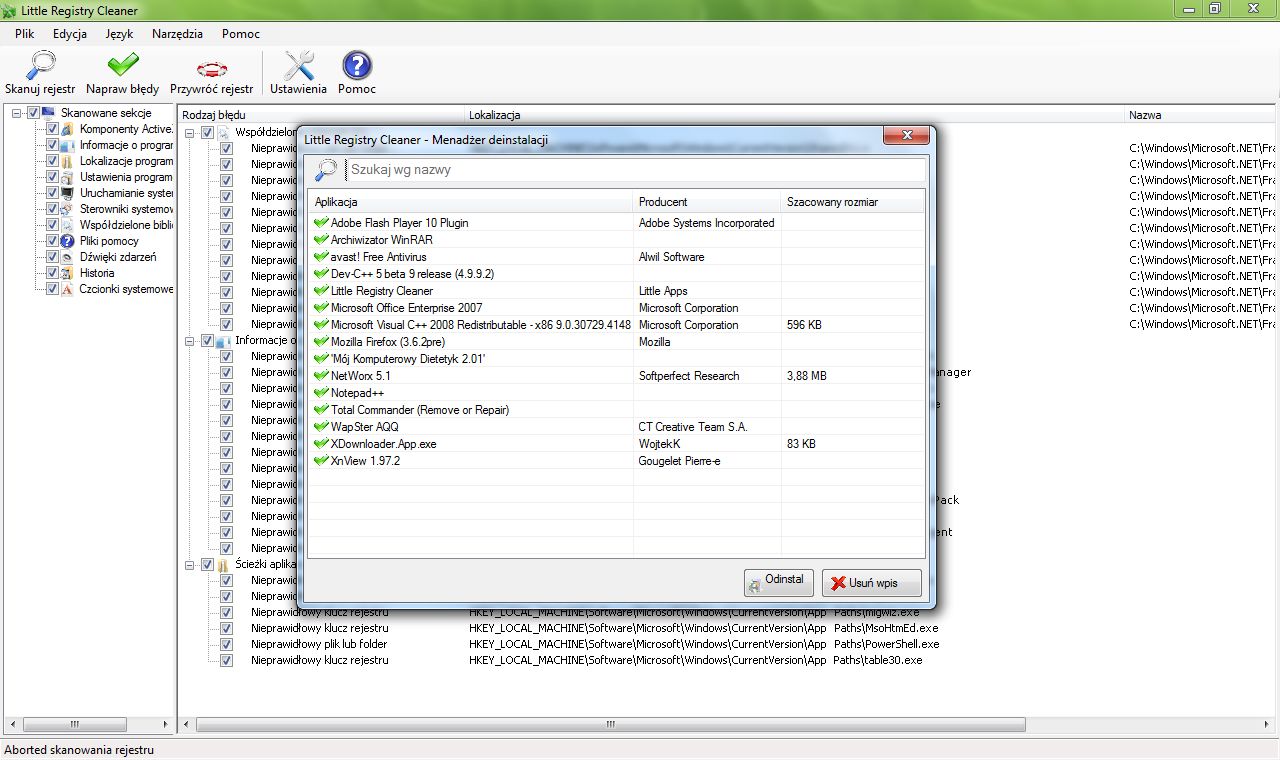Click the Dźwięki zdarzeń speaker icon
The height and width of the screenshot is (760, 1280).
[x=67, y=257]
